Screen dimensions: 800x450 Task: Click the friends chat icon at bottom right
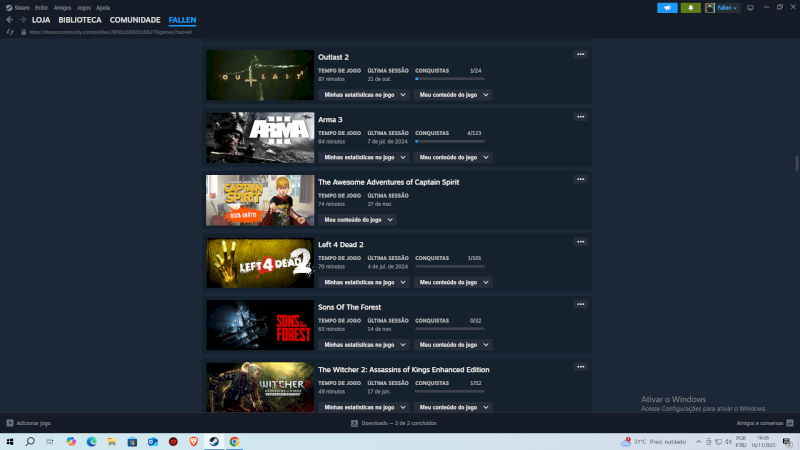click(x=790, y=423)
